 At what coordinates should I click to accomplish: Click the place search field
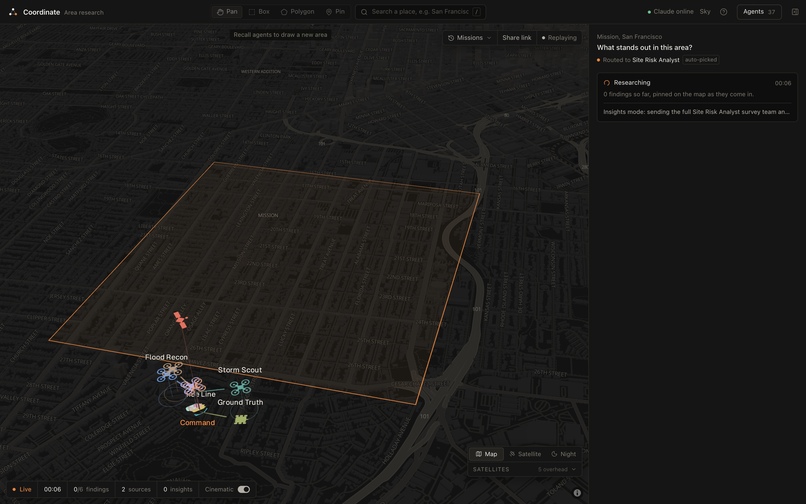click(420, 12)
